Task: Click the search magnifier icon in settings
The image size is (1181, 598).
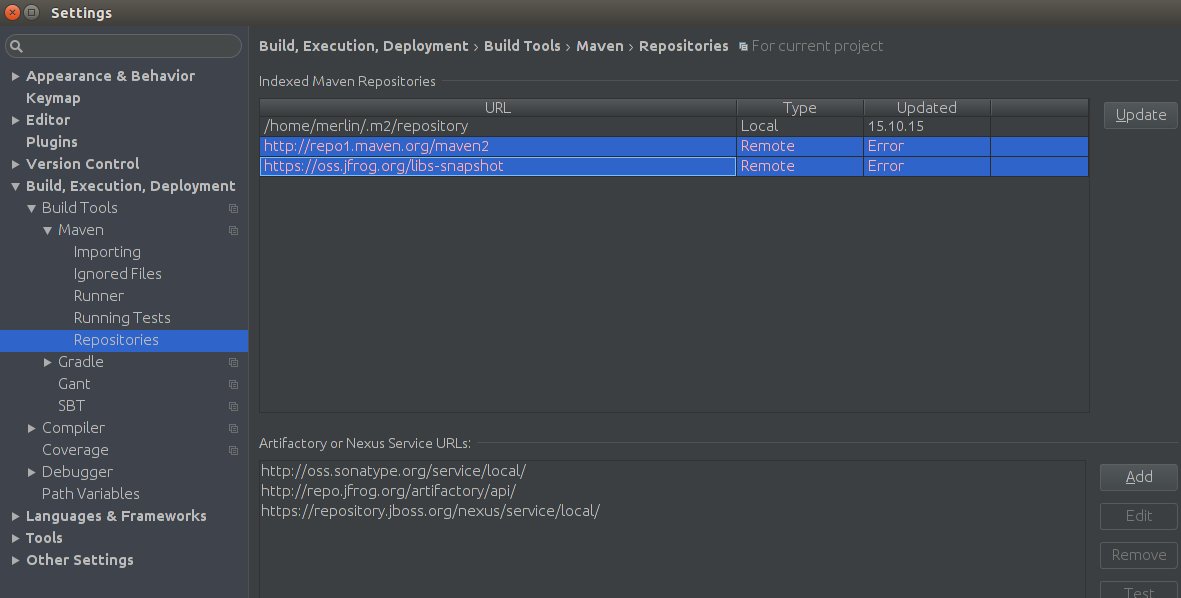Action: 18,47
